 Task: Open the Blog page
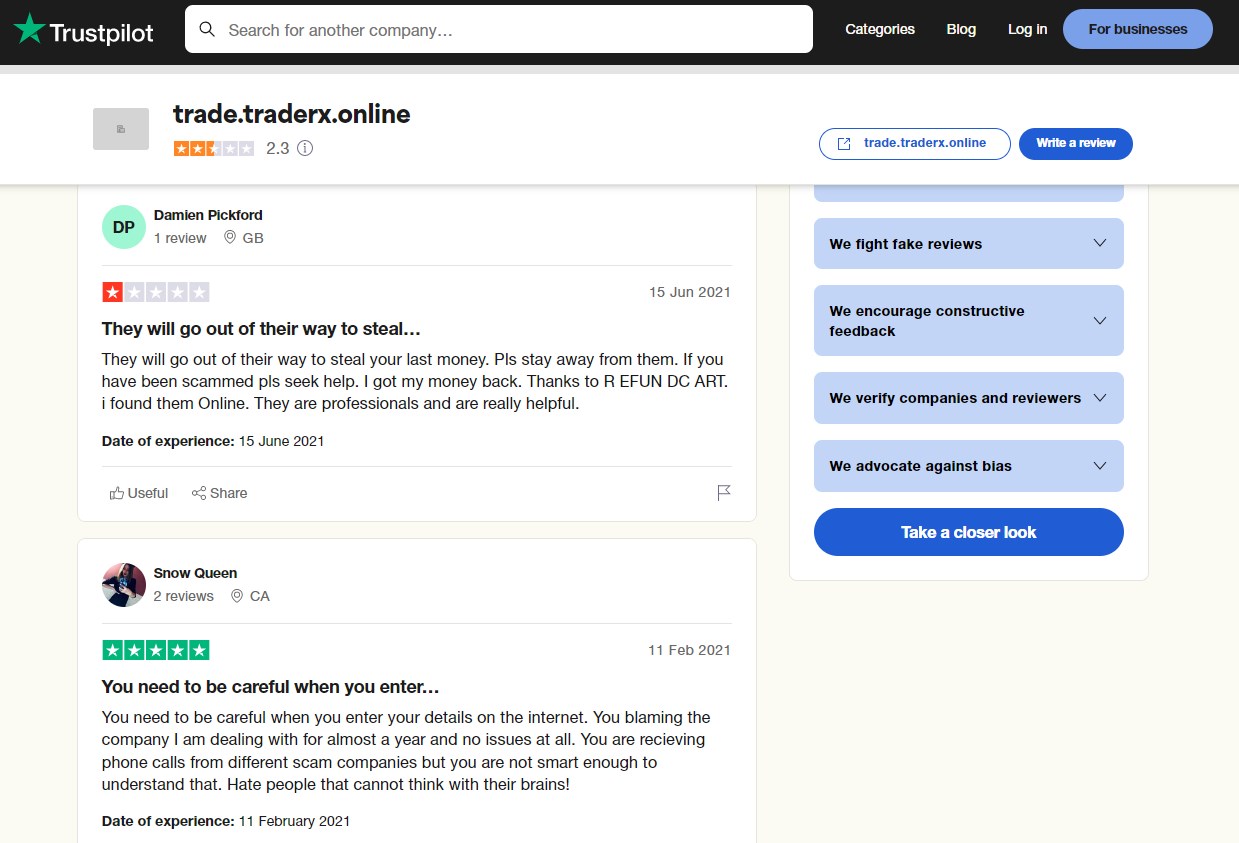click(960, 29)
